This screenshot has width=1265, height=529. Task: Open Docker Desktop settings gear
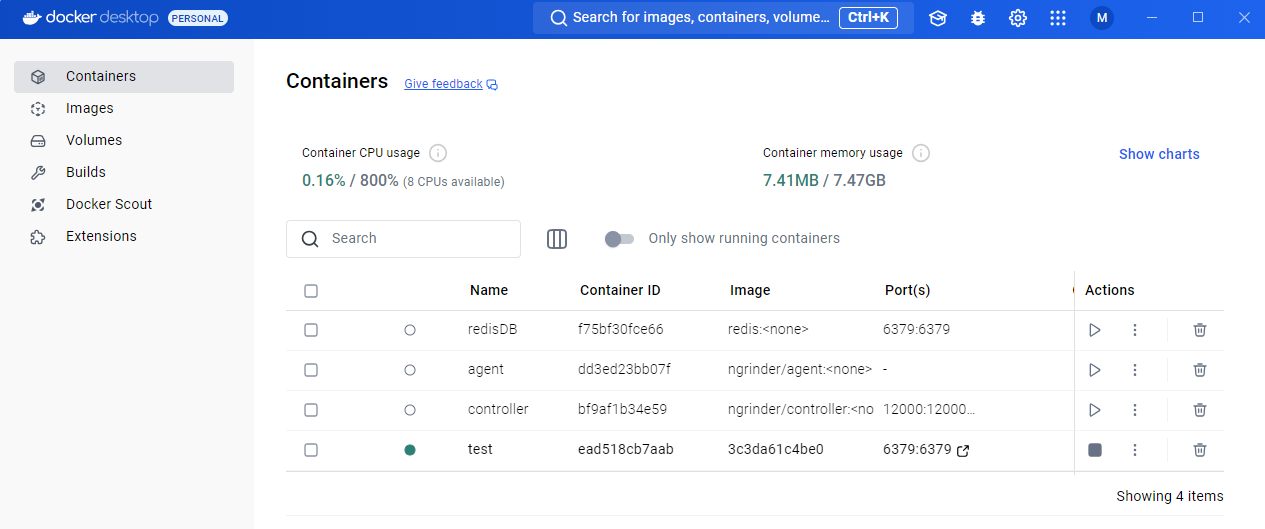coord(1018,18)
